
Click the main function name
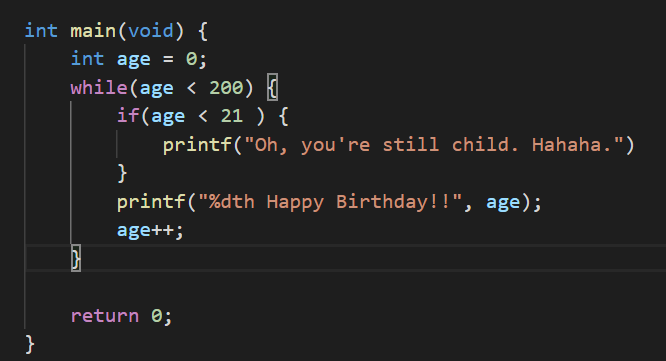coord(93,31)
